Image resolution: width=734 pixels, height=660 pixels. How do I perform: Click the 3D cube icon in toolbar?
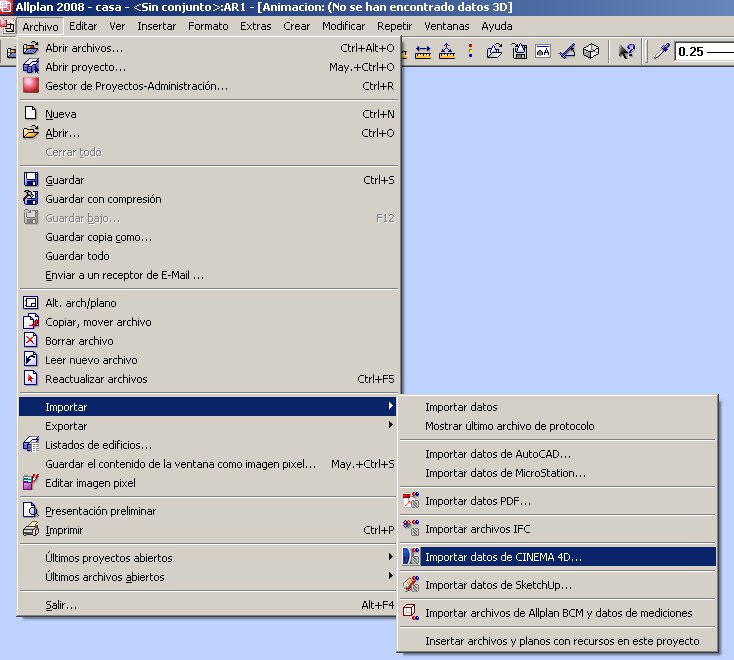pos(591,51)
